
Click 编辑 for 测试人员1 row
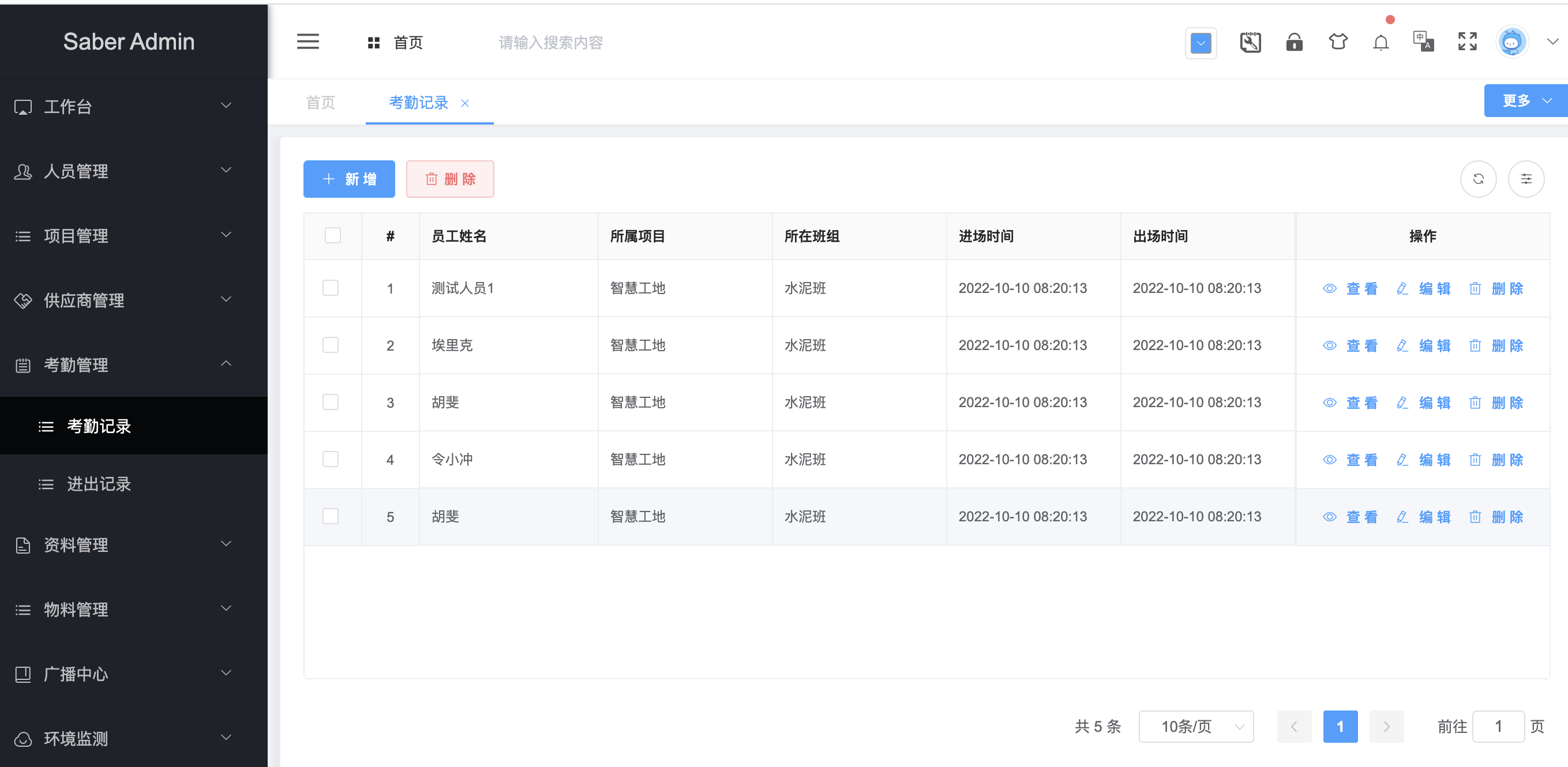coord(1423,288)
